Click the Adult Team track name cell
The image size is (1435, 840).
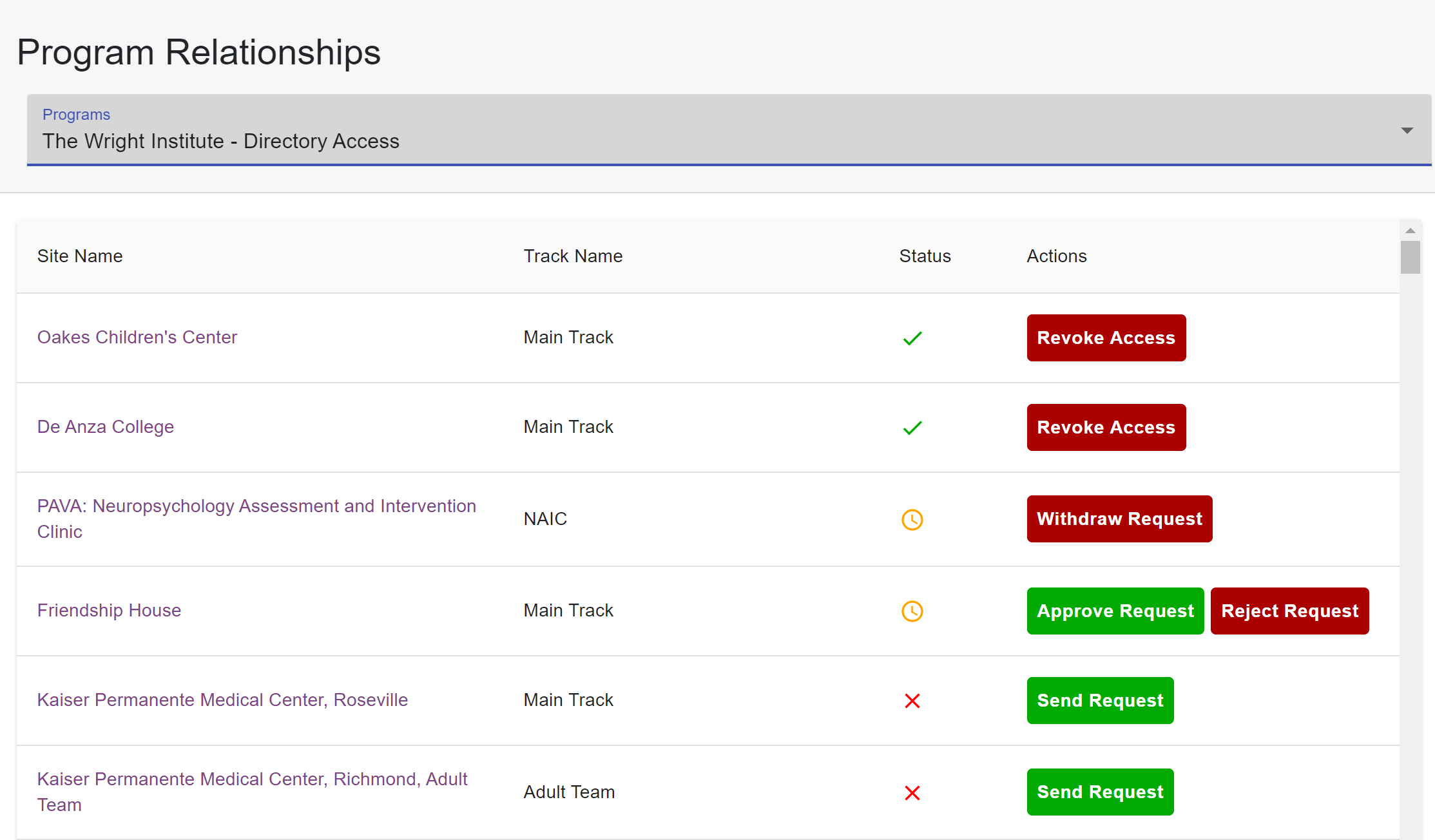point(569,792)
